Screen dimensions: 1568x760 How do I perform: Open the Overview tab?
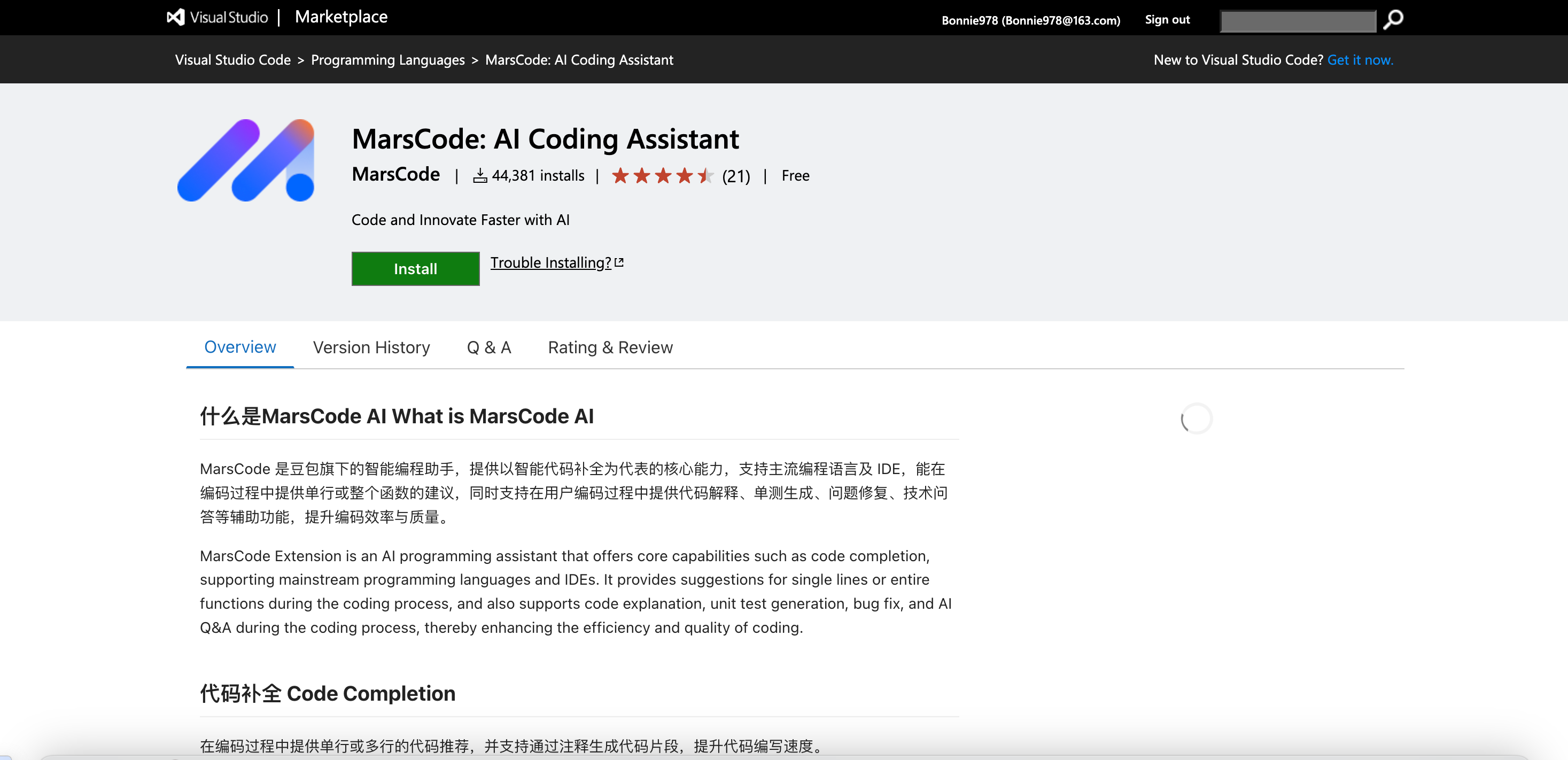(240, 347)
